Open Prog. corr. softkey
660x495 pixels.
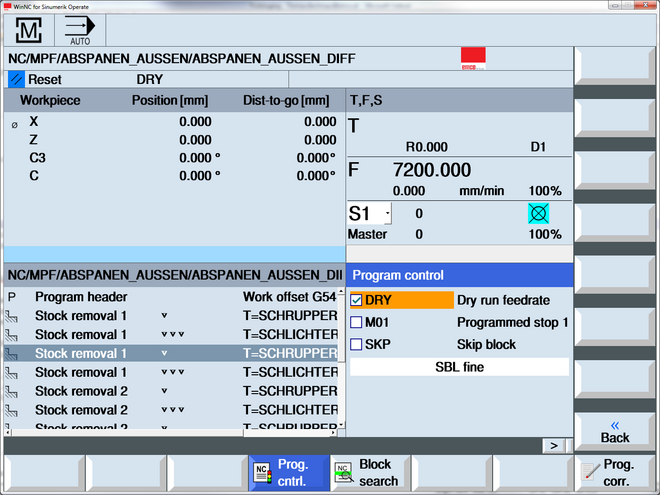pos(616,472)
